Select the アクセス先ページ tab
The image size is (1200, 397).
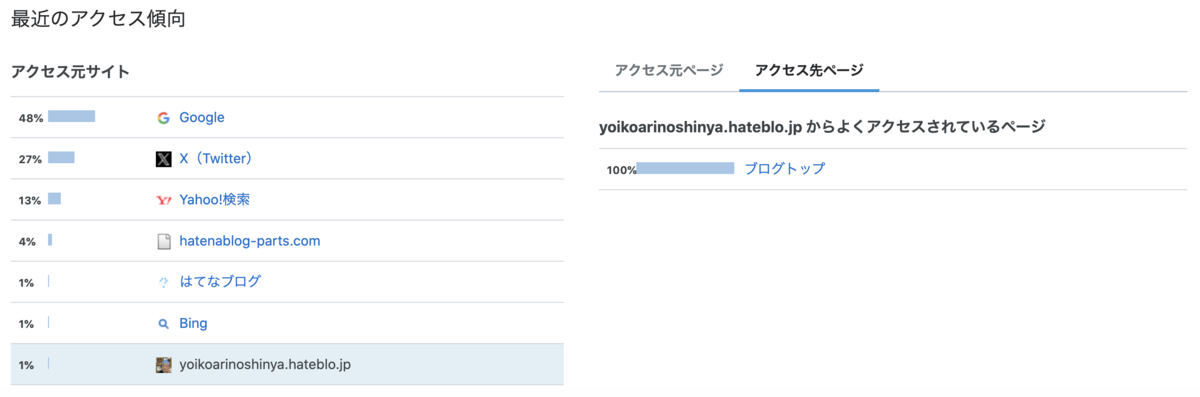pos(810,70)
